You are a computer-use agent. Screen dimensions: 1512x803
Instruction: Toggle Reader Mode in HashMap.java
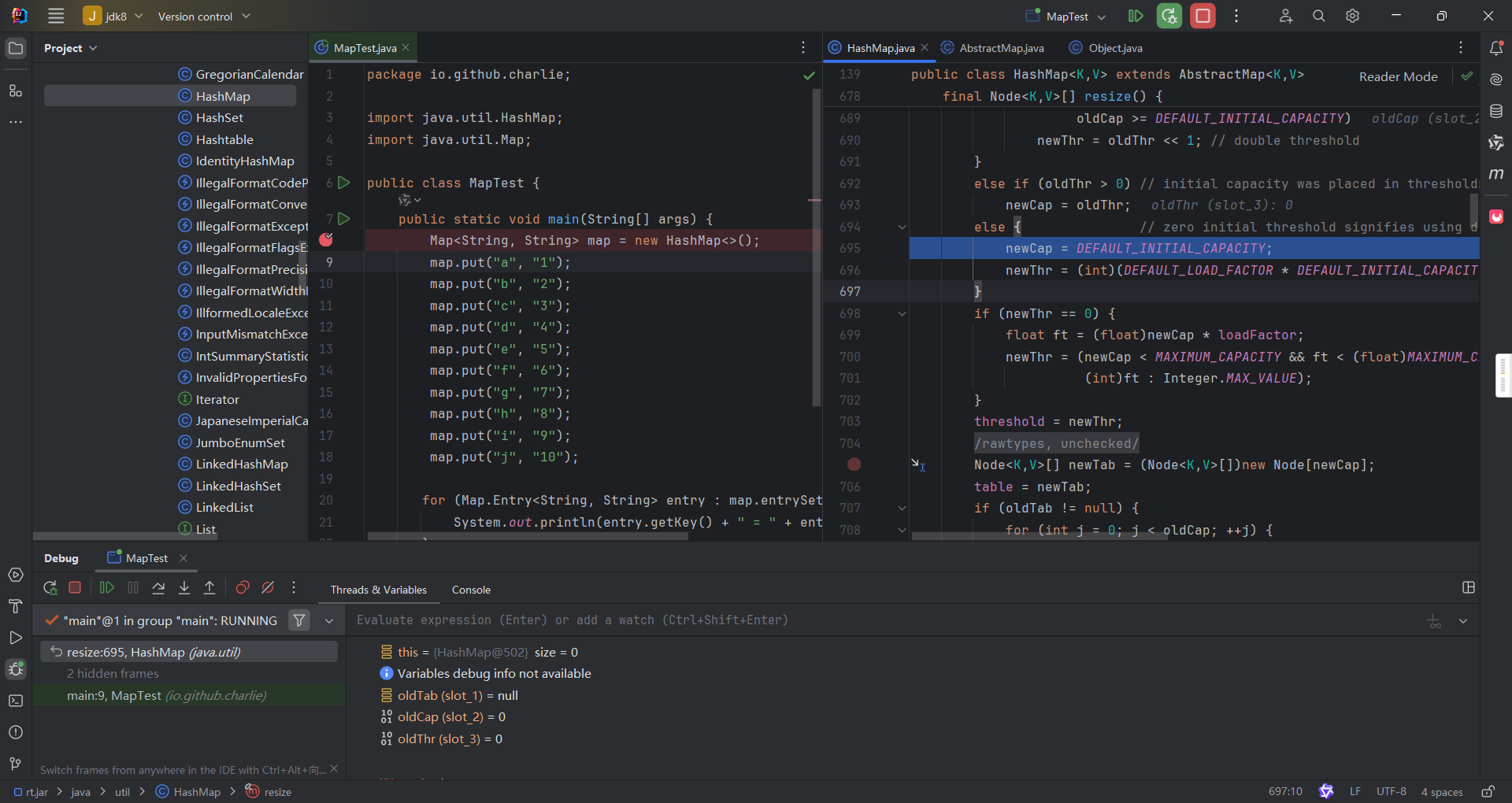point(1398,76)
